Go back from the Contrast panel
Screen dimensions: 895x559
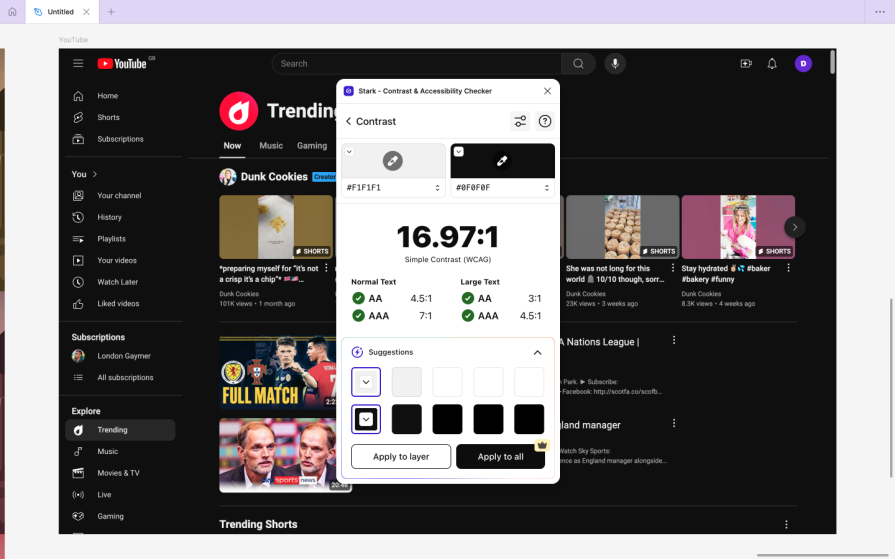(x=349, y=121)
